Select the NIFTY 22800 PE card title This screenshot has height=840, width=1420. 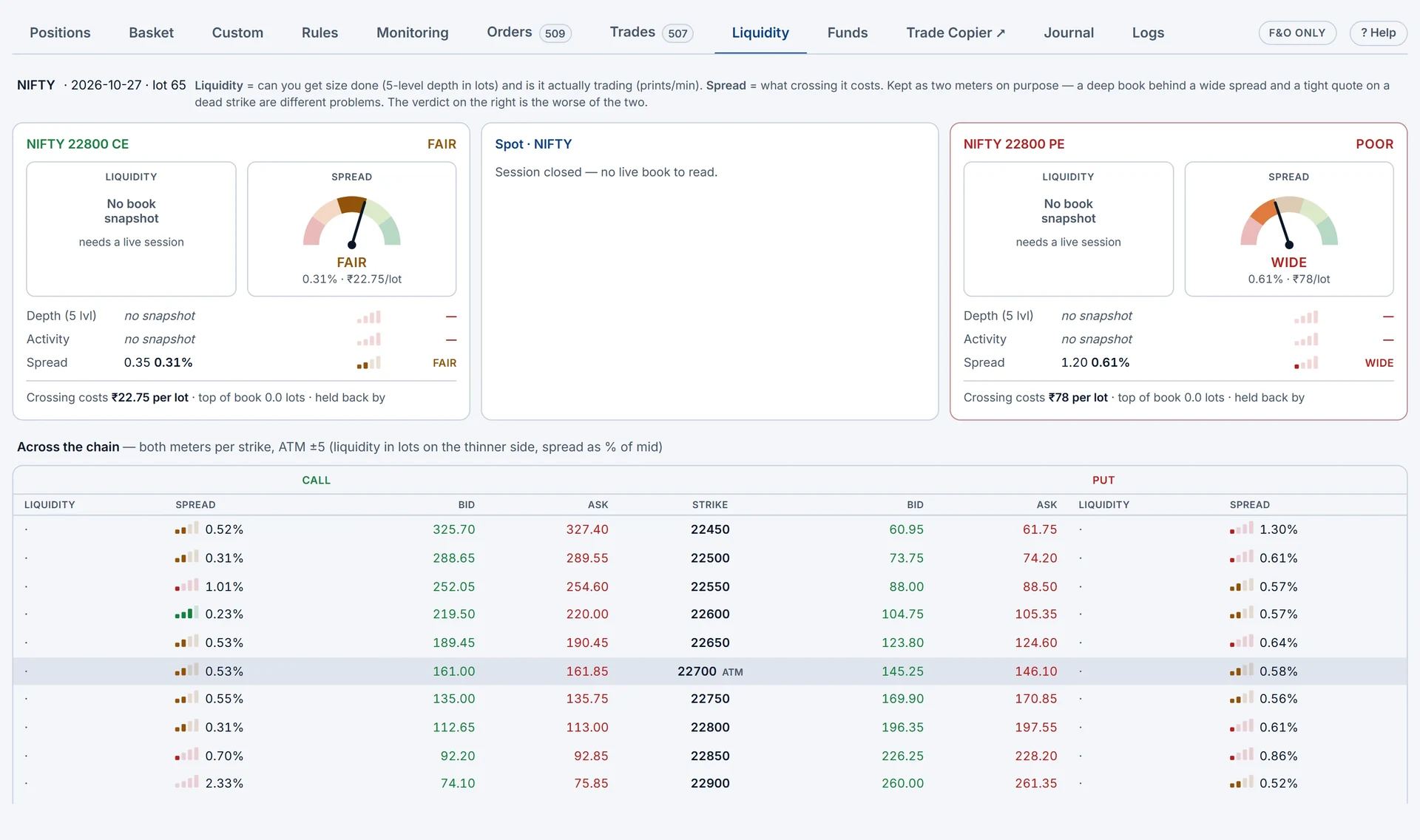point(1014,144)
